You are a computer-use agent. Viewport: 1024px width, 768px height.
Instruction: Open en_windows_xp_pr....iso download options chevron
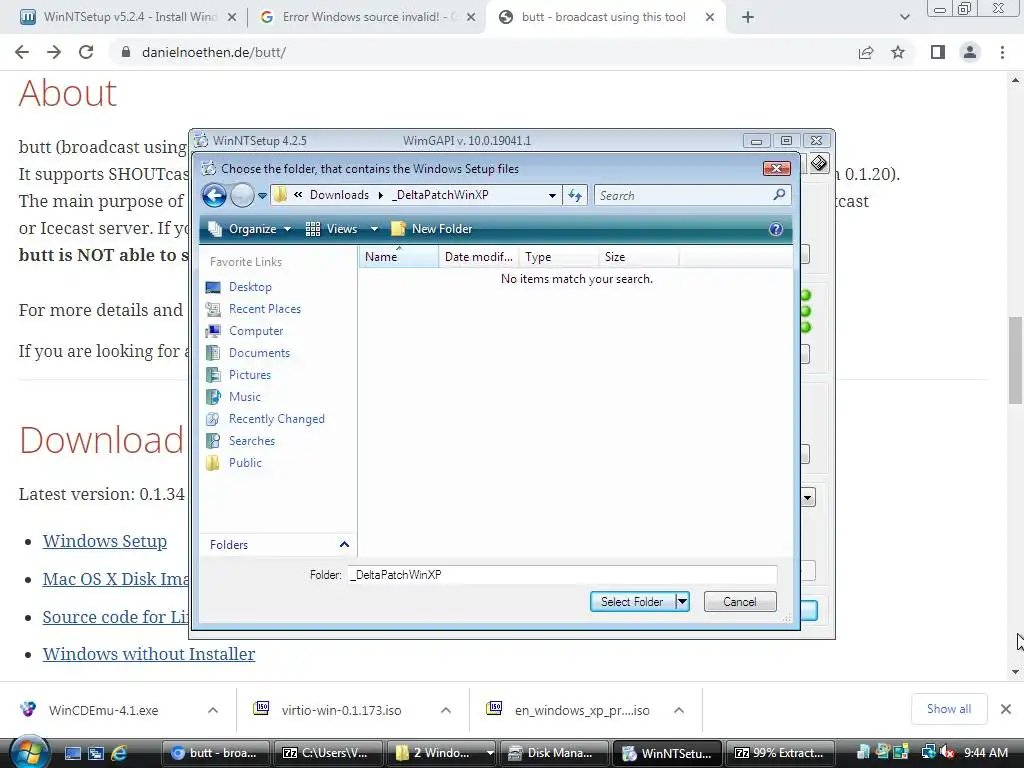tap(679, 710)
